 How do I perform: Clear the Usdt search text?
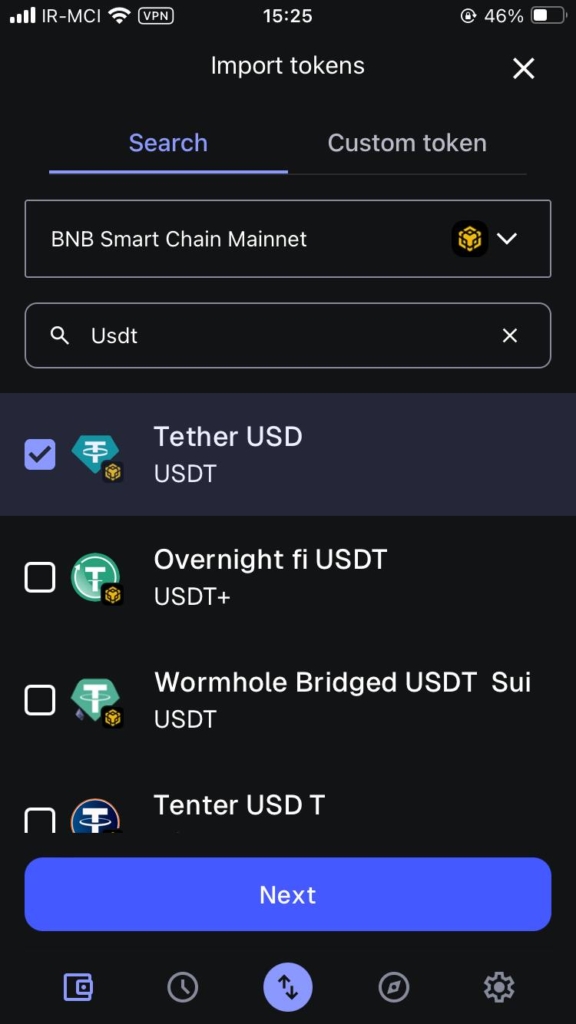(x=509, y=336)
